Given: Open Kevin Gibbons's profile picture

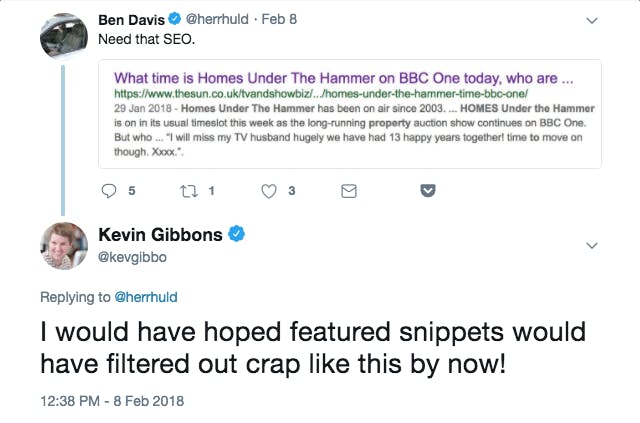Looking at the screenshot, I should [x=64, y=246].
